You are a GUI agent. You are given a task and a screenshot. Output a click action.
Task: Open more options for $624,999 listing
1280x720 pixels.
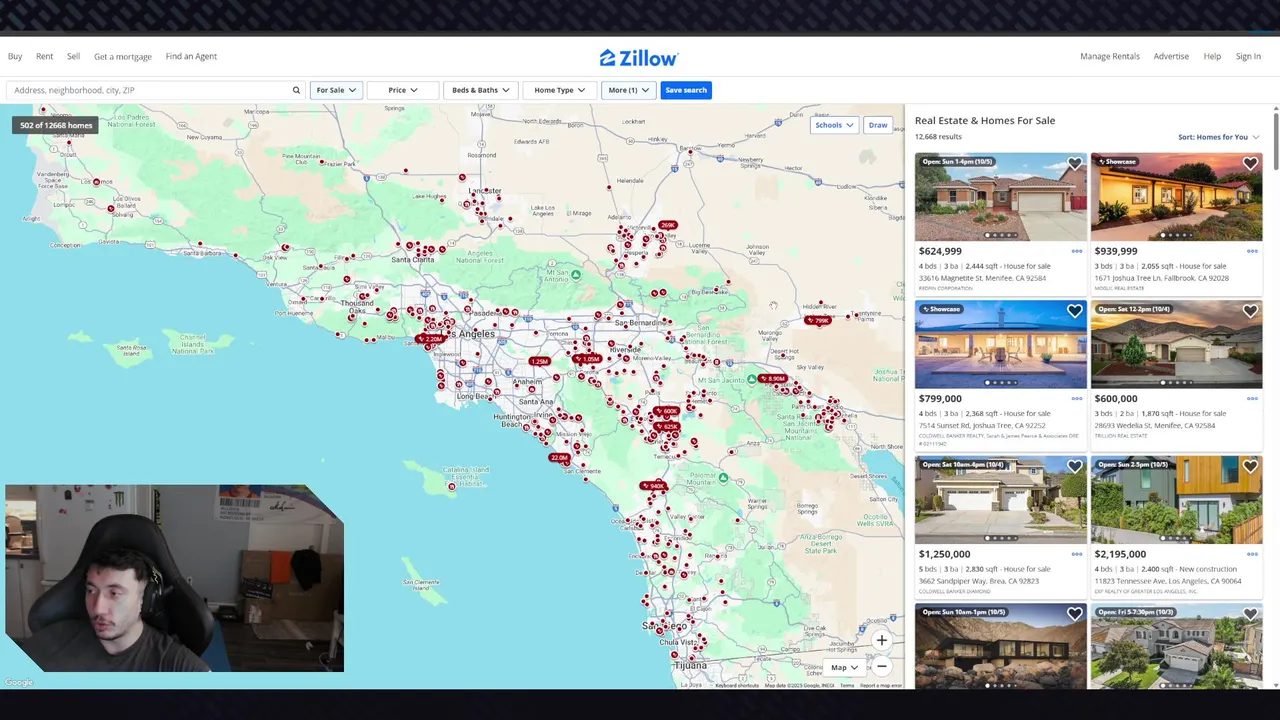coord(1077,251)
